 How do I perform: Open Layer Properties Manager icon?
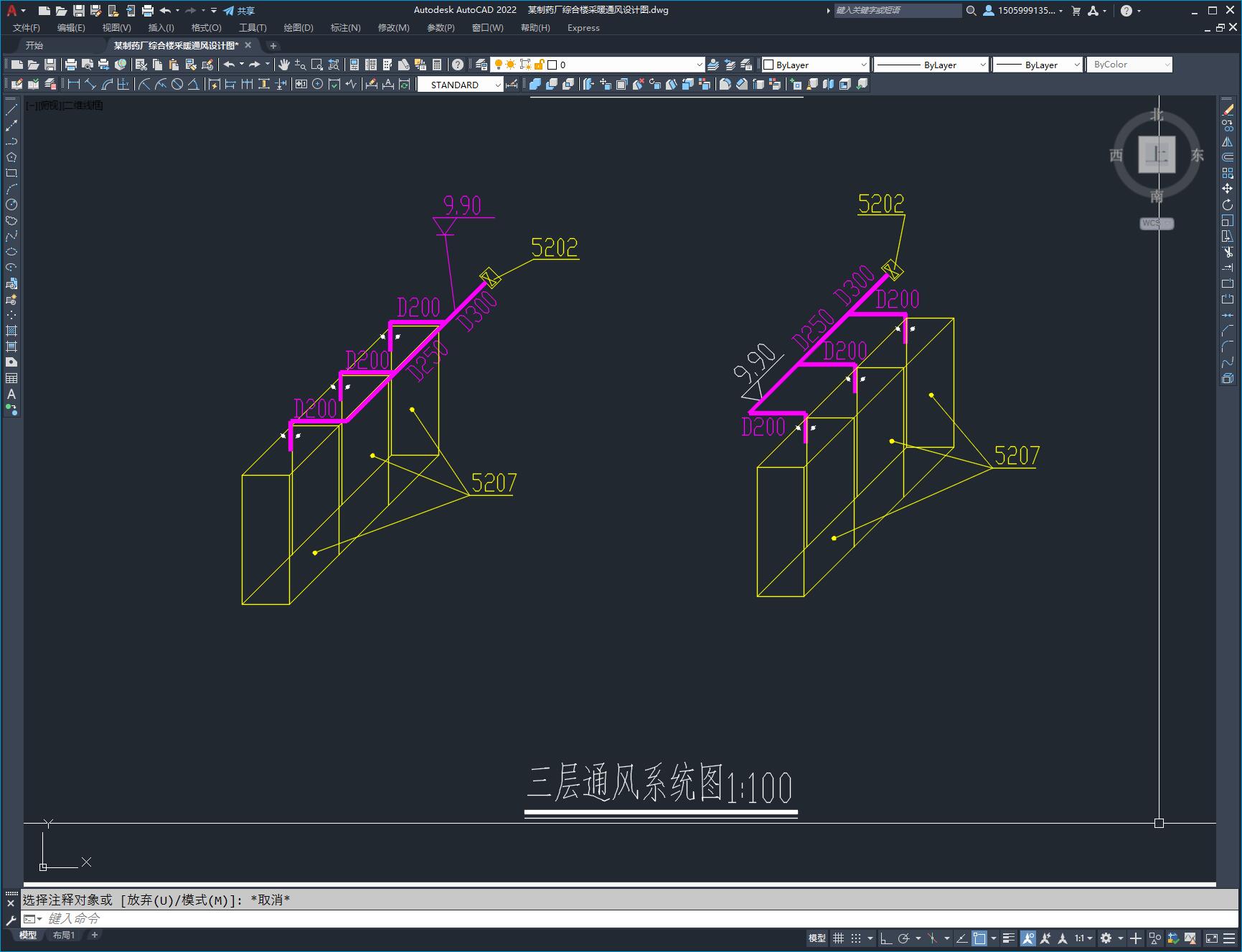[x=481, y=65]
